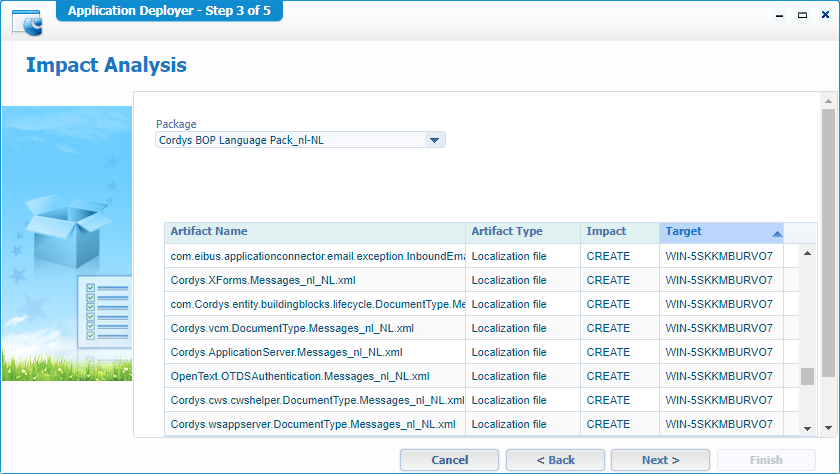Sort by the Impact column header

tap(620, 231)
